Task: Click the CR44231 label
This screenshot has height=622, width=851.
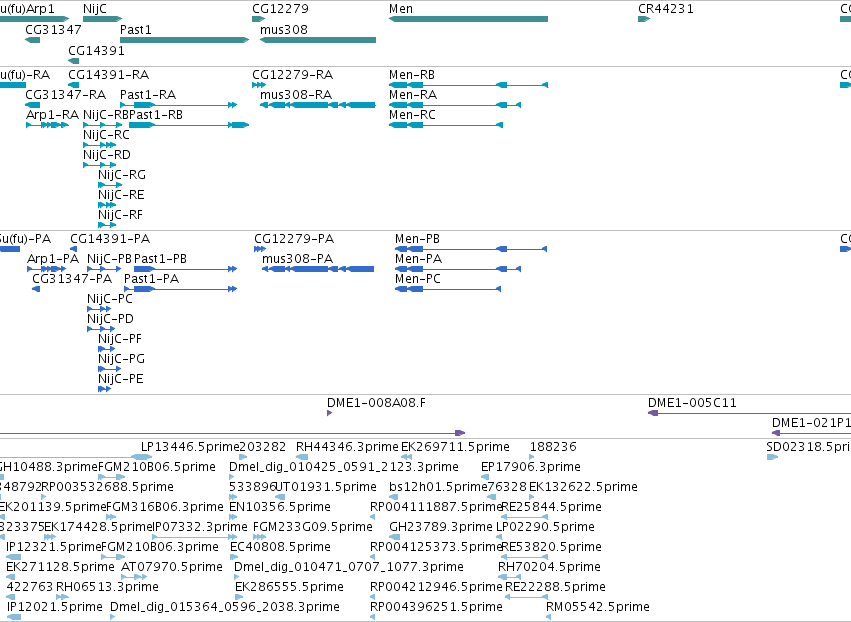Action: click(x=666, y=9)
